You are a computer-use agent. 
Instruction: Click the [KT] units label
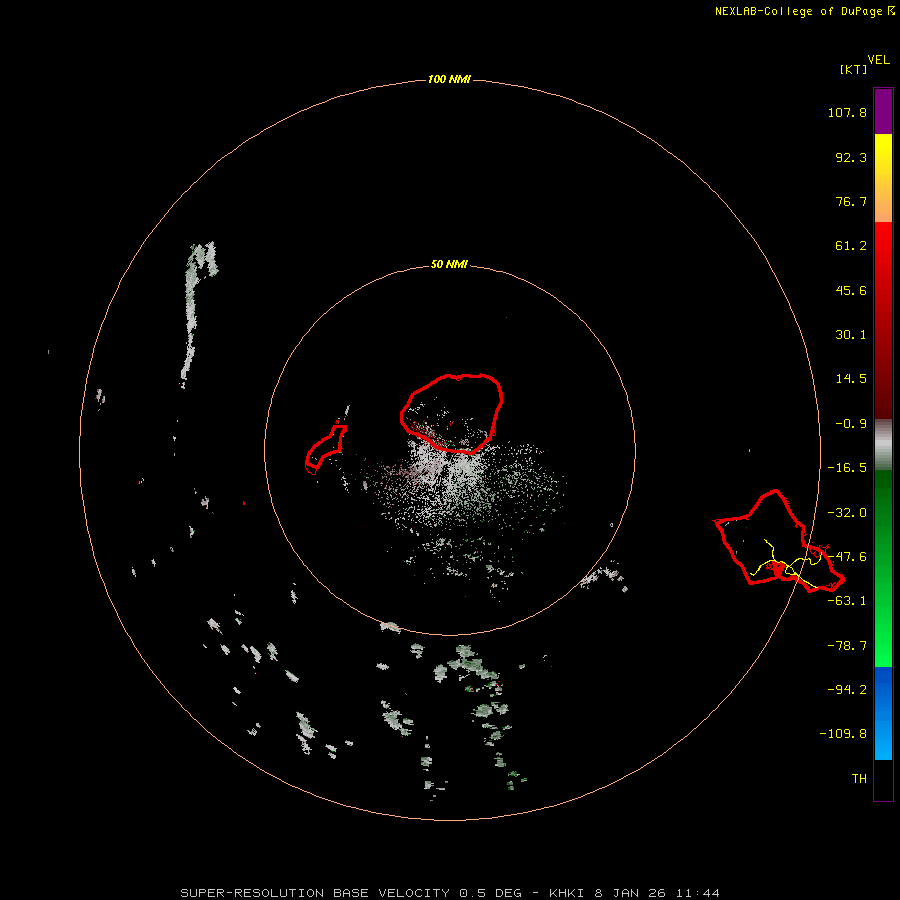pyautogui.click(x=854, y=69)
